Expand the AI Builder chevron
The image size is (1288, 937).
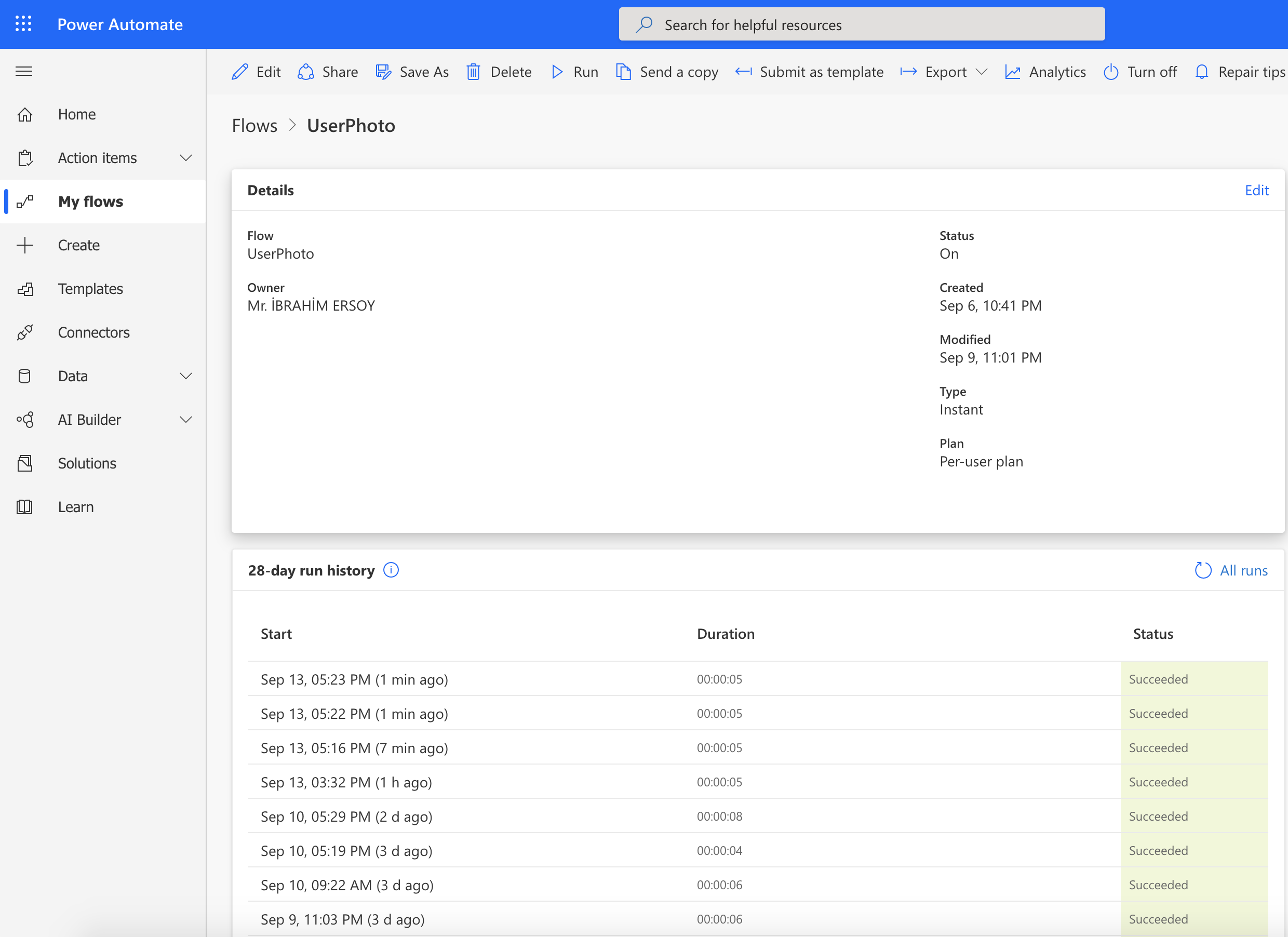pyautogui.click(x=186, y=420)
